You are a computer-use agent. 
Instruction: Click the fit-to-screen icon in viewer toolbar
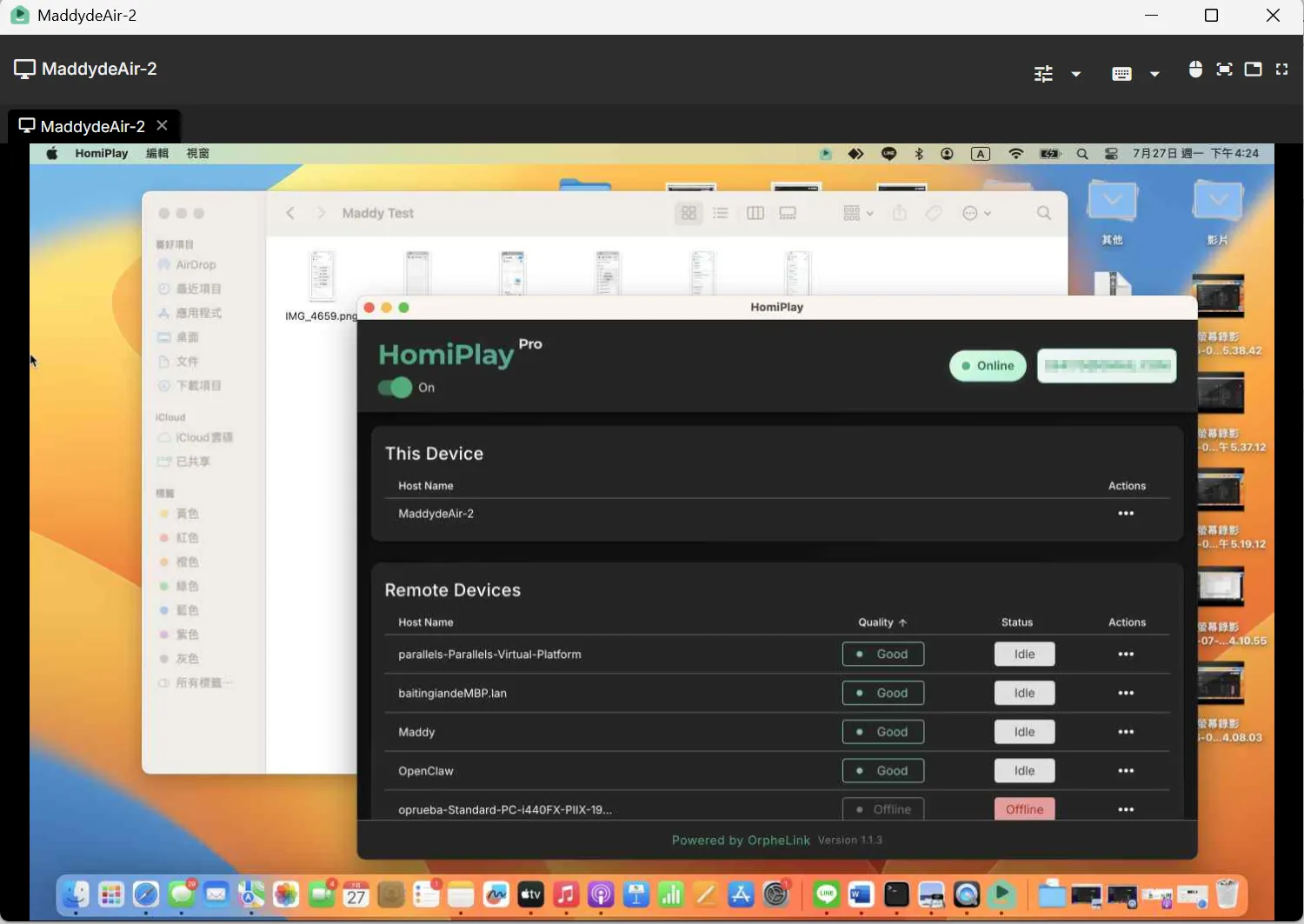point(1224,70)
